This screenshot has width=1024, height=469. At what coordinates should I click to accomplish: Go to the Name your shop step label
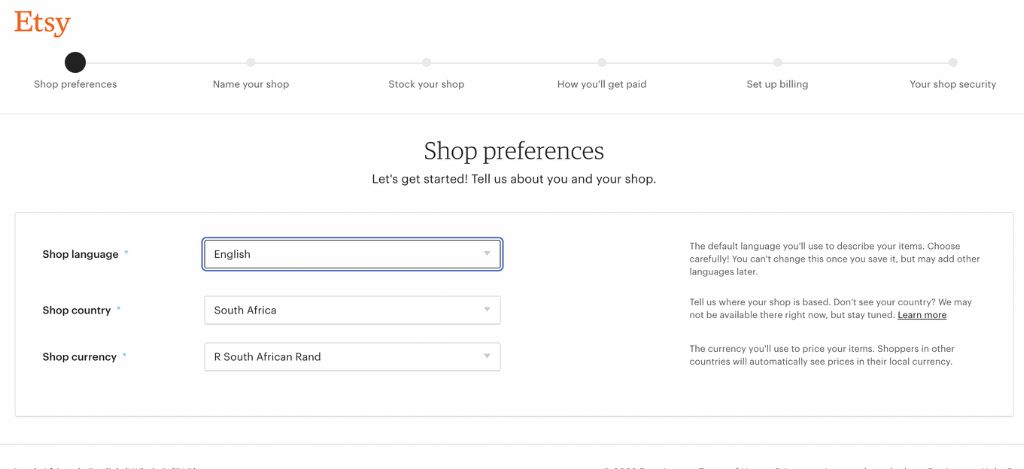251,84
